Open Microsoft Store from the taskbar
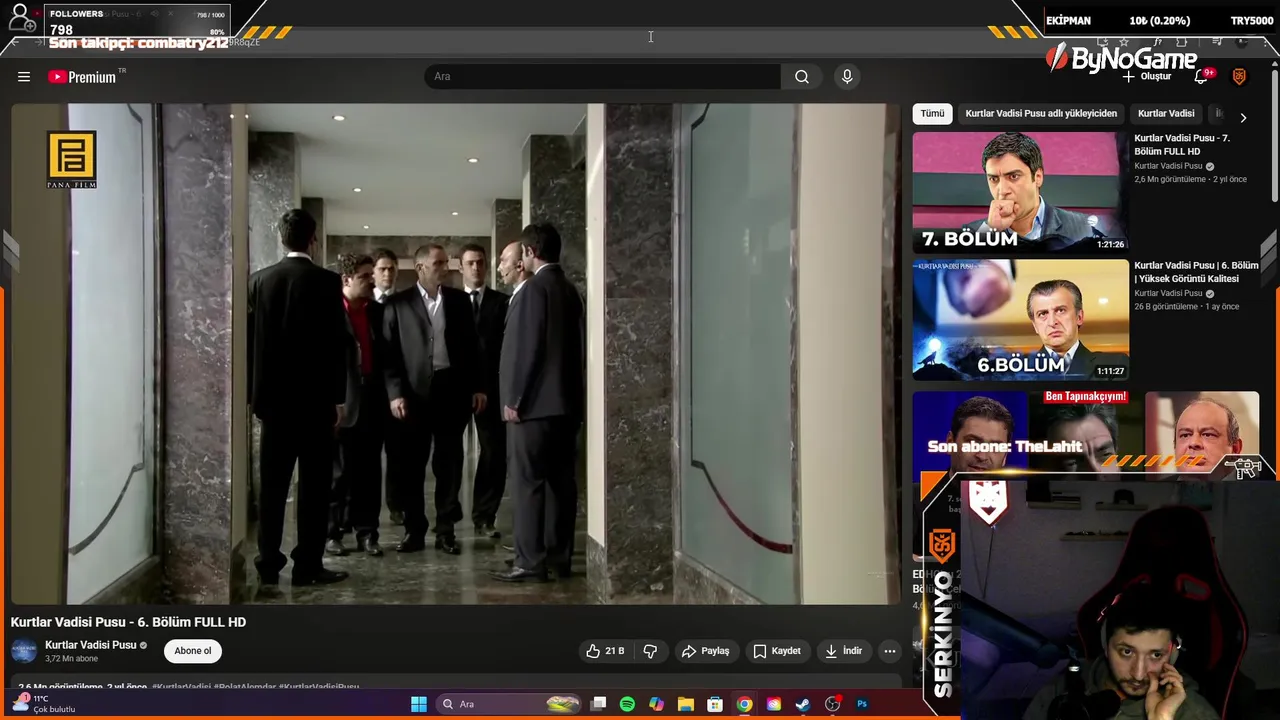Viewport: 1280px width, 720px height. 715,704
